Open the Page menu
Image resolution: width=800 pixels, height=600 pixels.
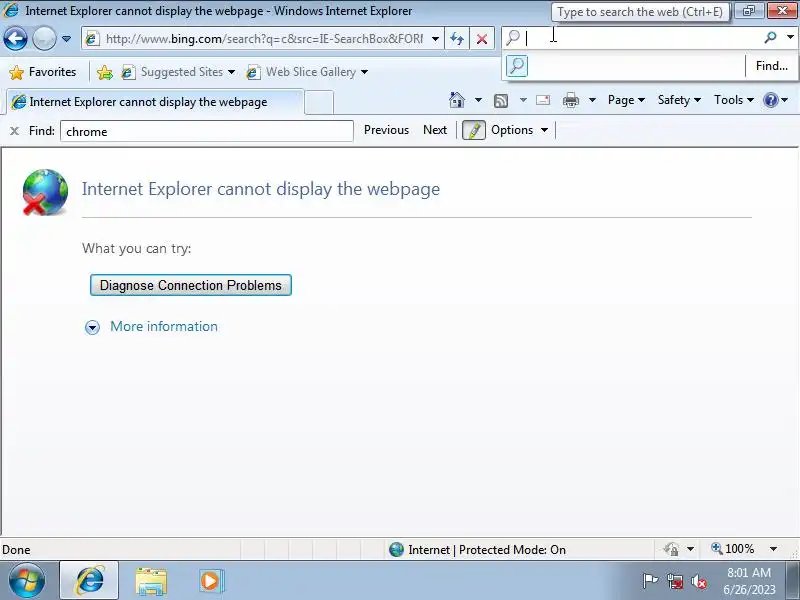click(626, 100)
